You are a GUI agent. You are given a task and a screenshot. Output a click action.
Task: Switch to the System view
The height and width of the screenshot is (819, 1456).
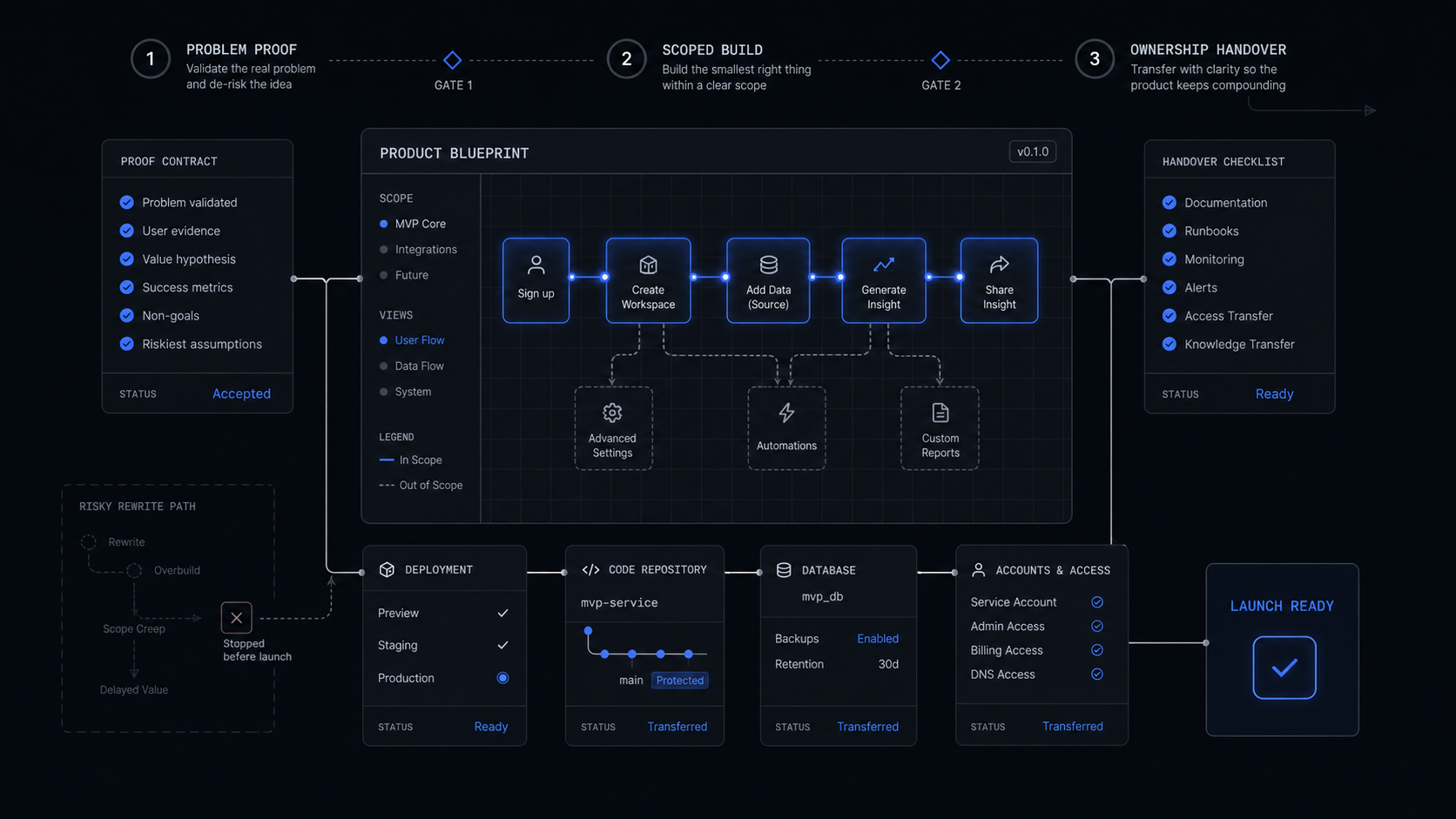[x=405, y=393]
